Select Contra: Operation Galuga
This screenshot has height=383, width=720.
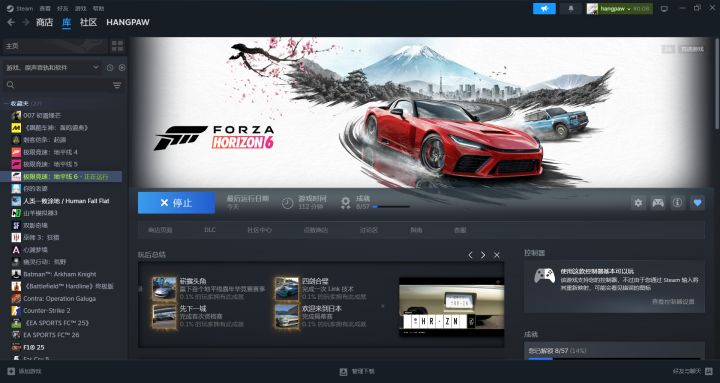pyautogui.click(x=62, y=299)
